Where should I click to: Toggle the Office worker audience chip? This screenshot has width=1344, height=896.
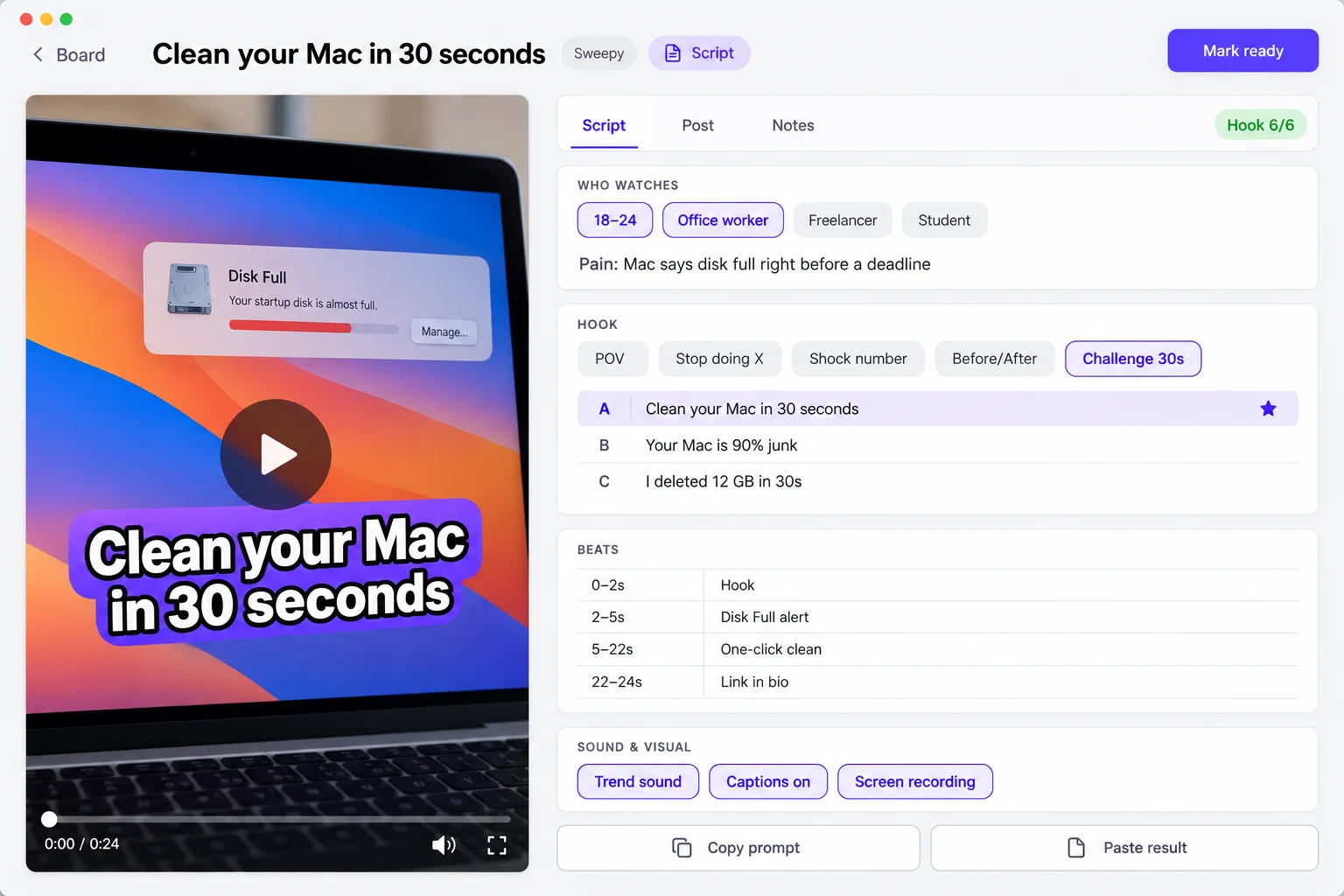coord(723,220)
